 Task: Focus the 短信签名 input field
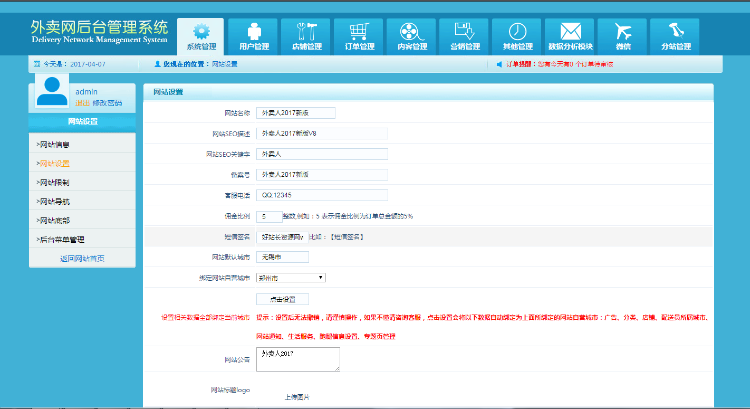coord(282,237)
